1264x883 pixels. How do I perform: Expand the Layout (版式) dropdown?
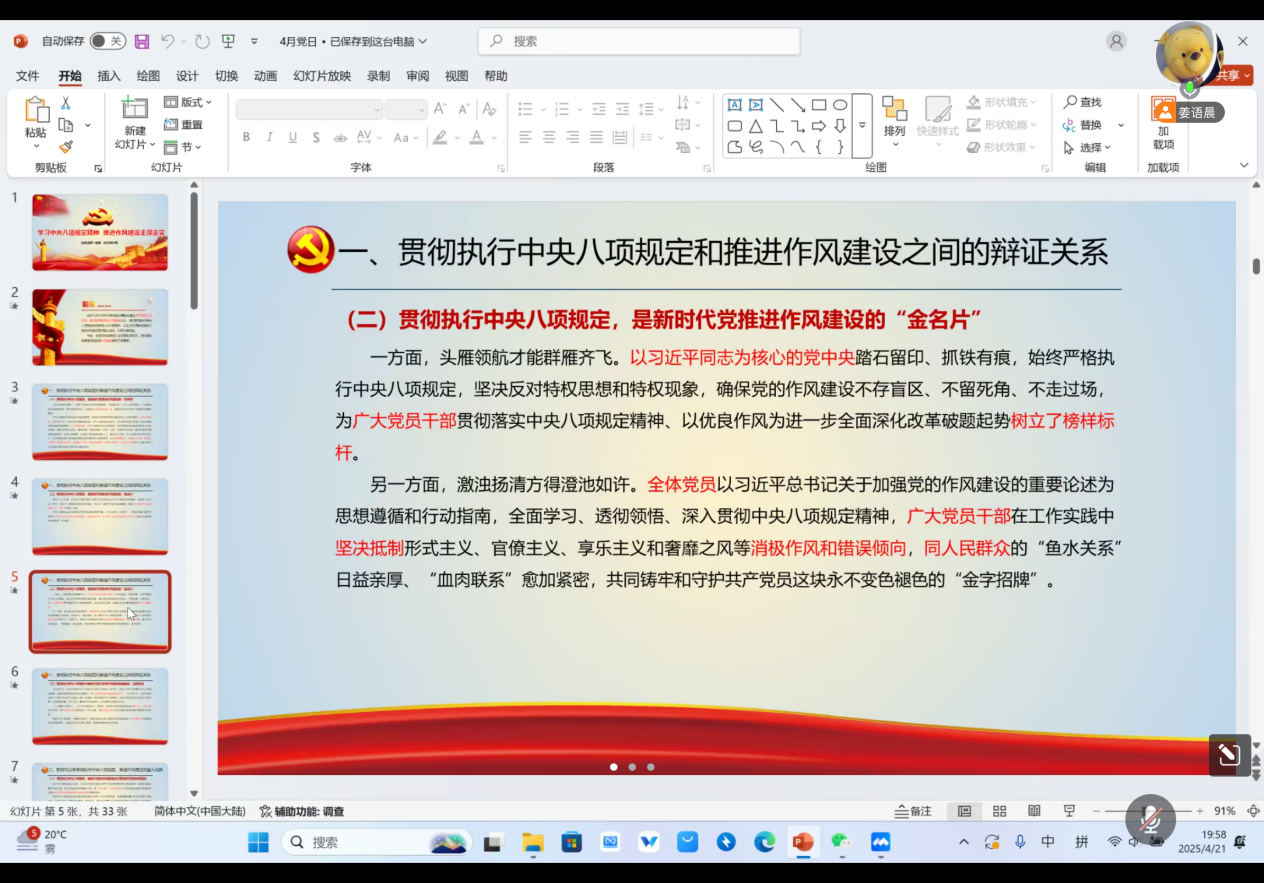[188, 102]
